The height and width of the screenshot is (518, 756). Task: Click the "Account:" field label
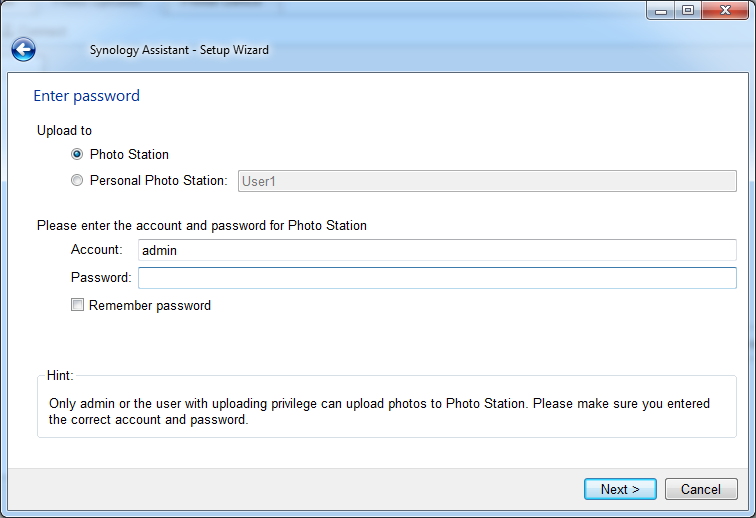click(x=96, y=249)
